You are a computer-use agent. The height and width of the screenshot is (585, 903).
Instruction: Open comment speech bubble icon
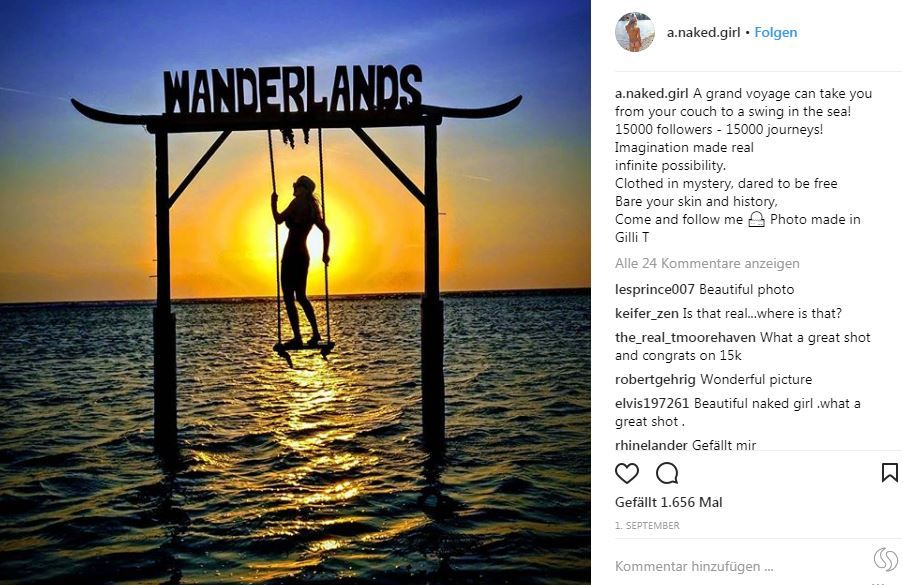[x=667, y=473]
